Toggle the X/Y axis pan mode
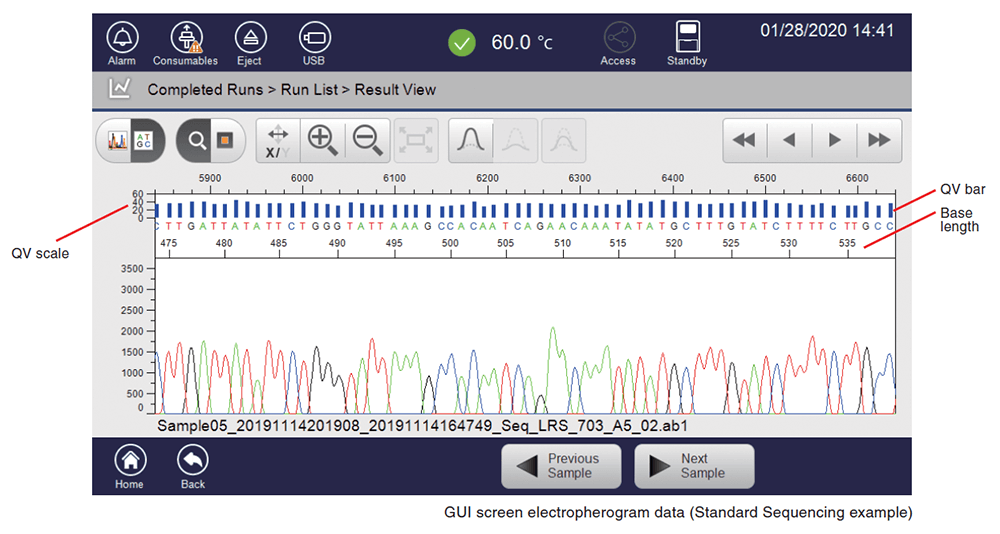This screenshot has width=1000, height=534. tap(277, 141)
